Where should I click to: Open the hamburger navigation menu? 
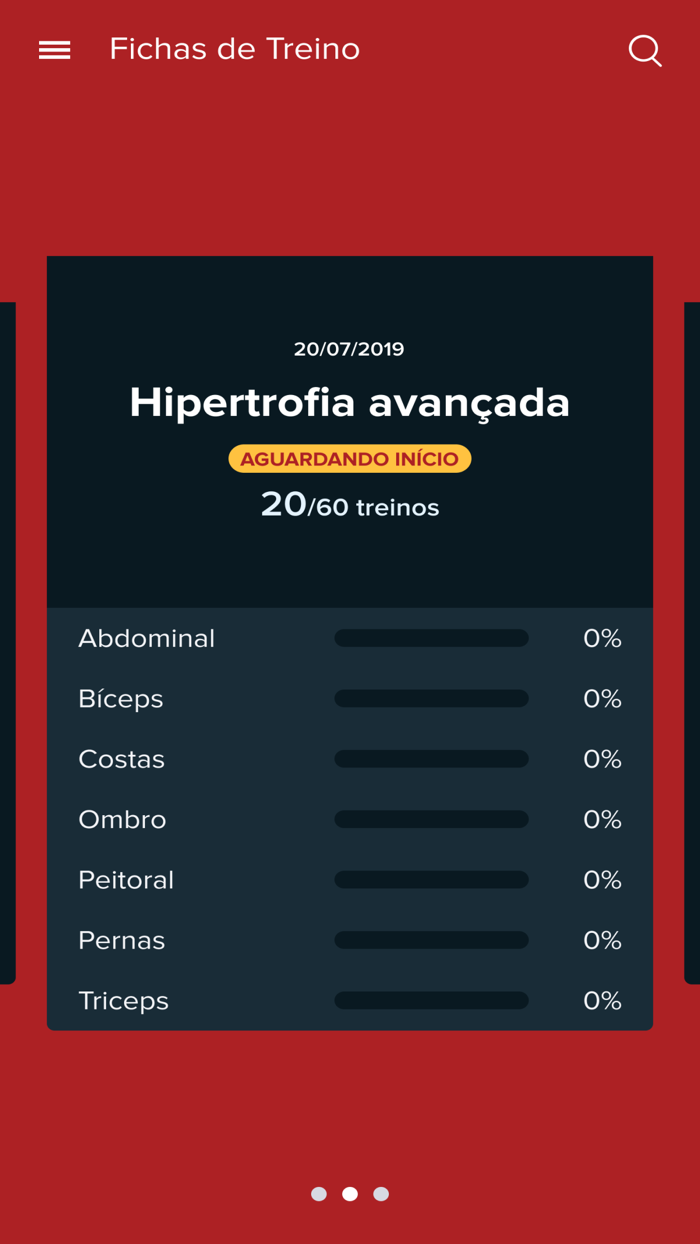(54, 48)
